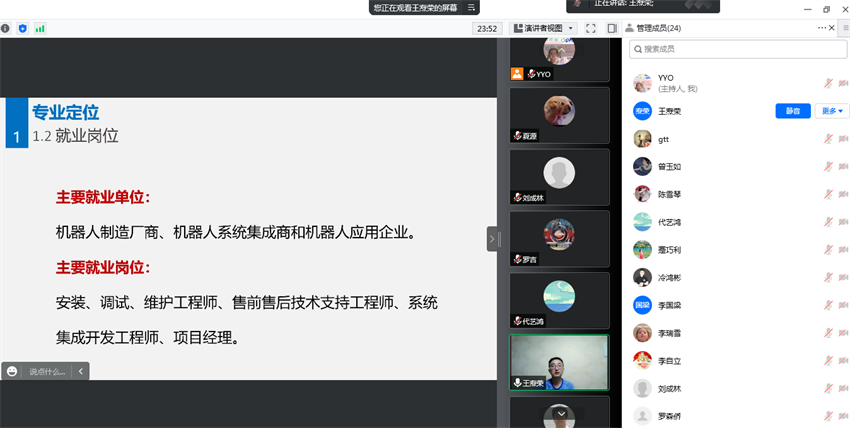Image resolution: width=850 pixels, height=428 pixels.
Task: Enter full screen mode via icon
Action: pos(591,28)
